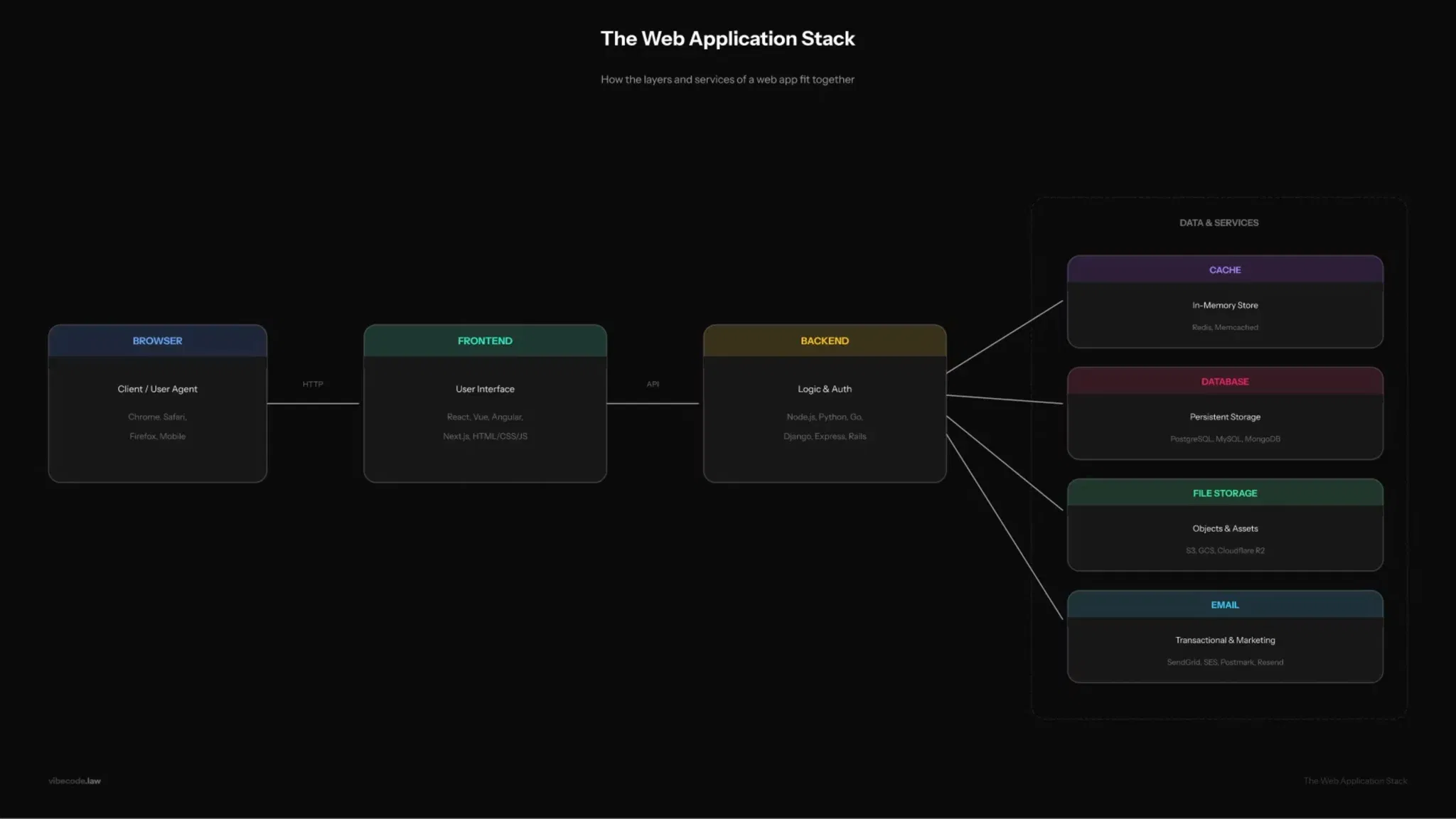1456x819 pixels.
Task: Open the vibecode.law footer link
Action: tap(75, 781)
